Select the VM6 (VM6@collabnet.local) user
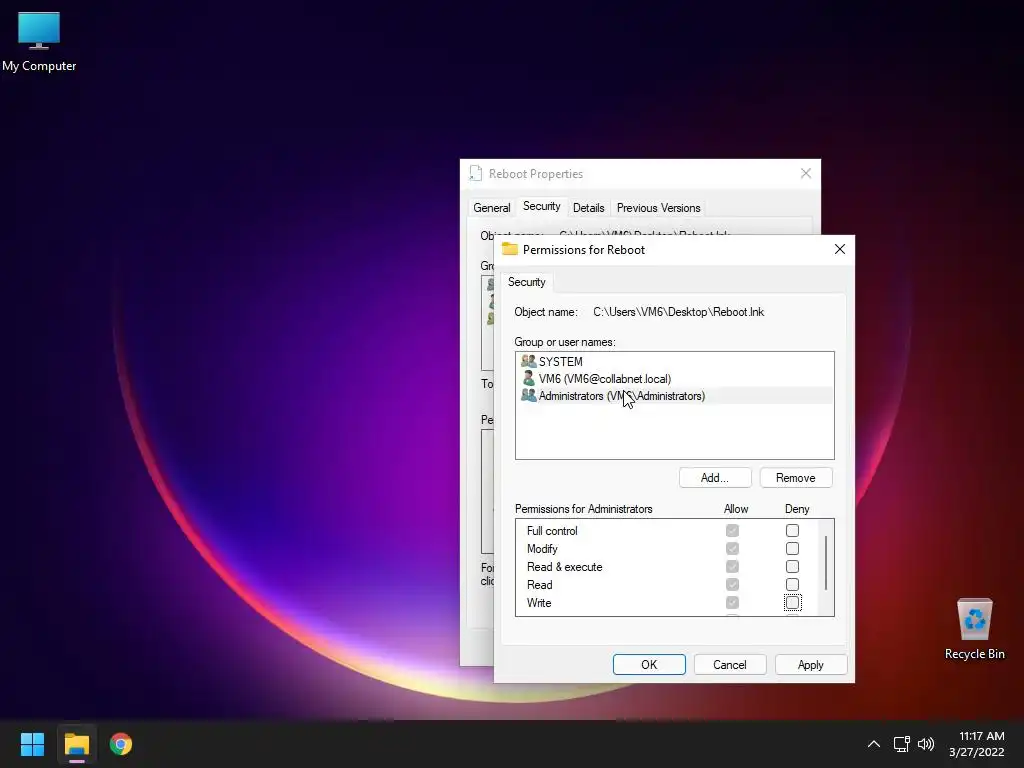Screen dimensions: 1024x768 coord(674,379)
